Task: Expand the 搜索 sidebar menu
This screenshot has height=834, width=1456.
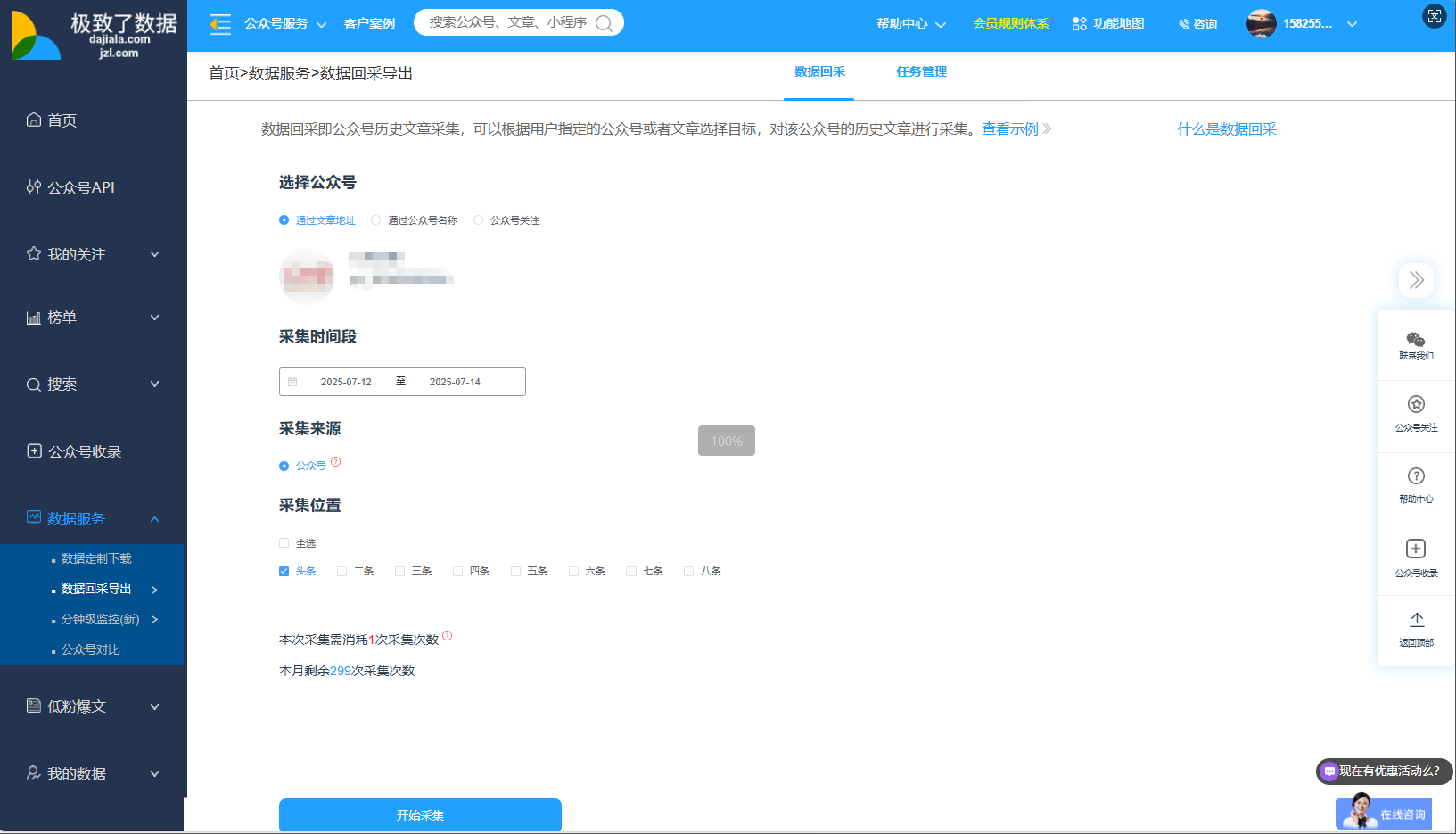Action: pyautogui.click(x=155, y=384)
